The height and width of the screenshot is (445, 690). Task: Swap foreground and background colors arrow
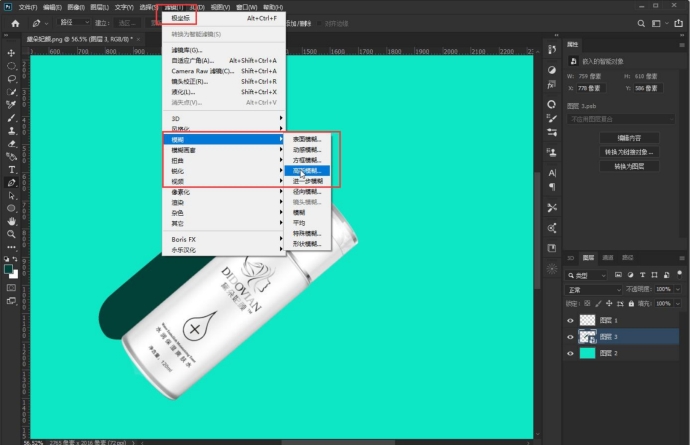(x=15, y=259)
